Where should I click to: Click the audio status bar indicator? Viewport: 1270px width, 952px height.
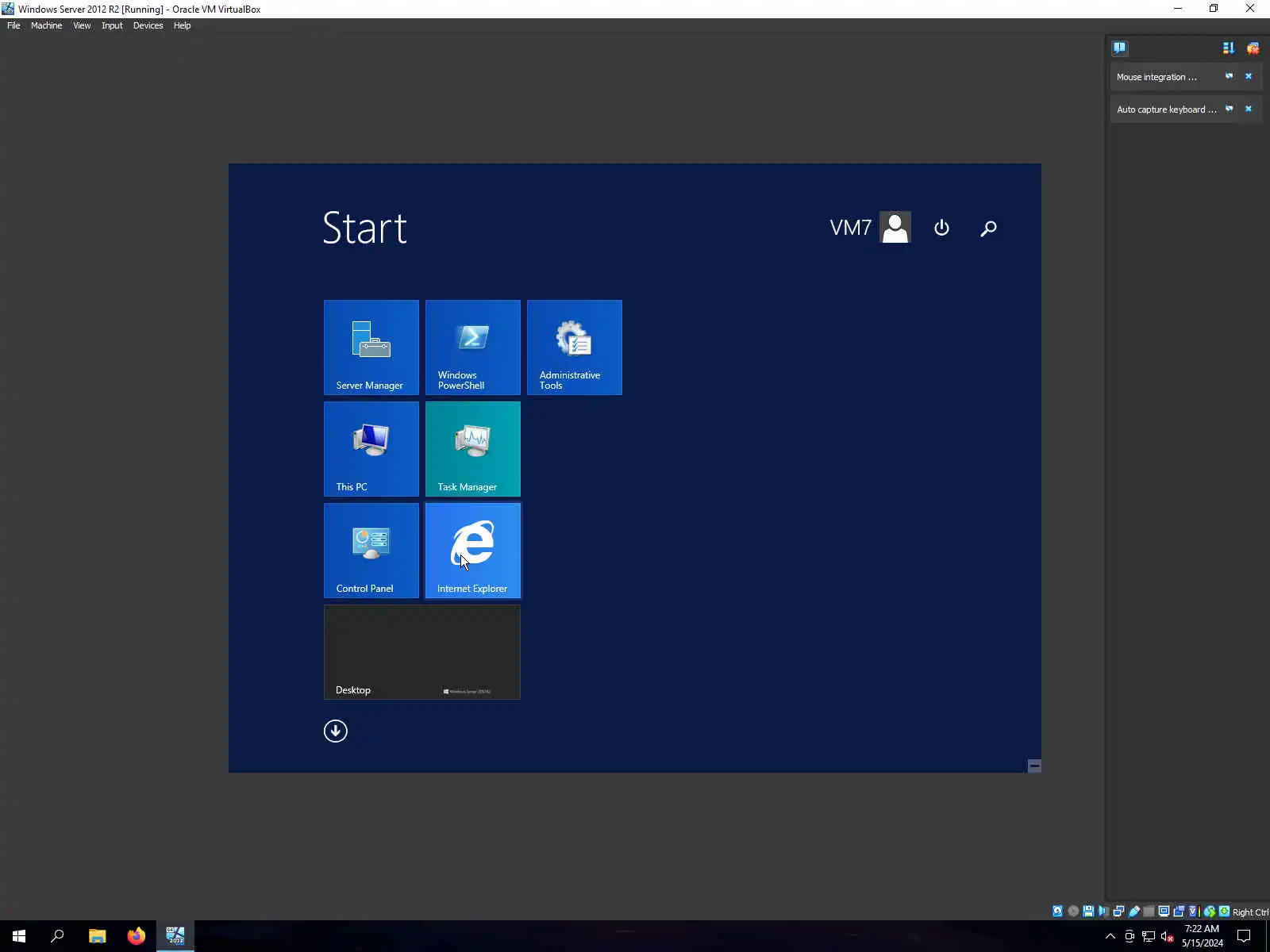click(x=1103, y=912)
